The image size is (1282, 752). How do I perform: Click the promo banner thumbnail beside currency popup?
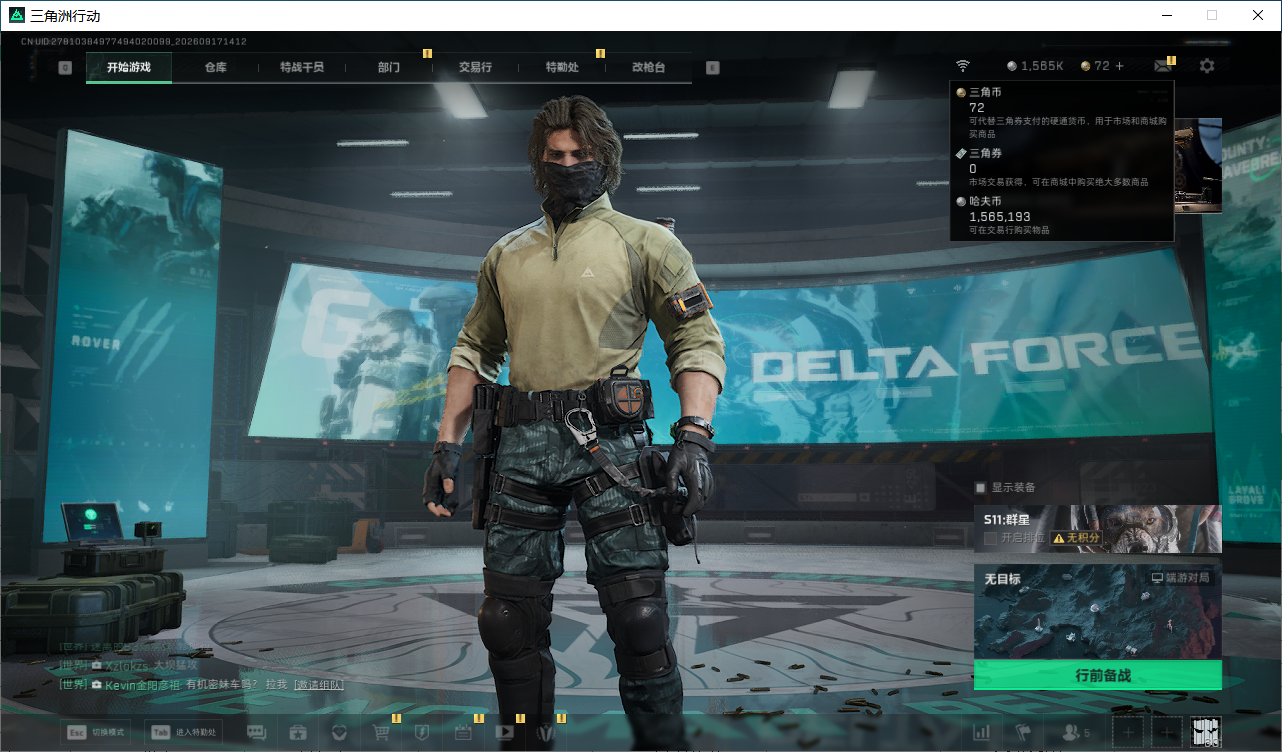pyautogui.click(x=1198, y=165)
